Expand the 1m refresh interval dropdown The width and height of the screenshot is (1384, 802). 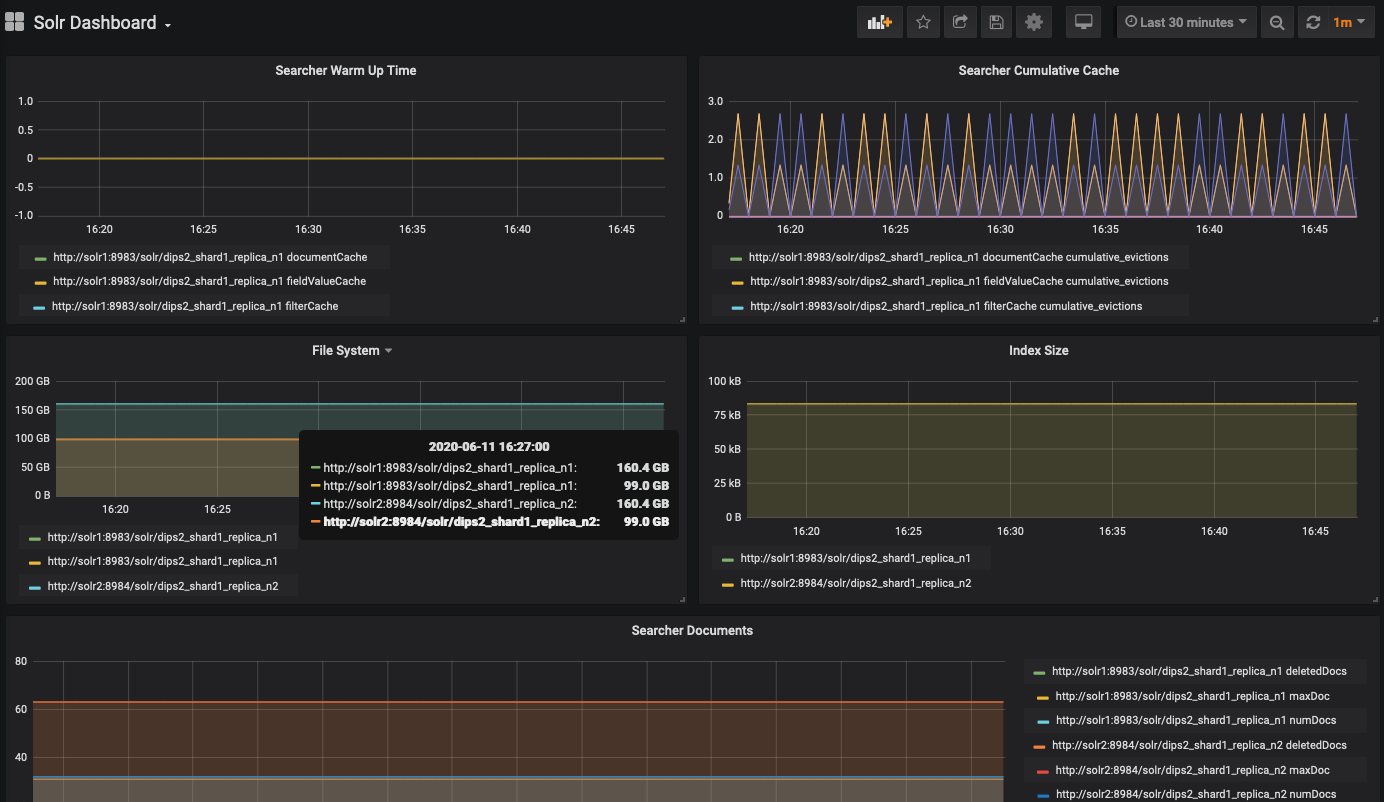pos(1350,22)
